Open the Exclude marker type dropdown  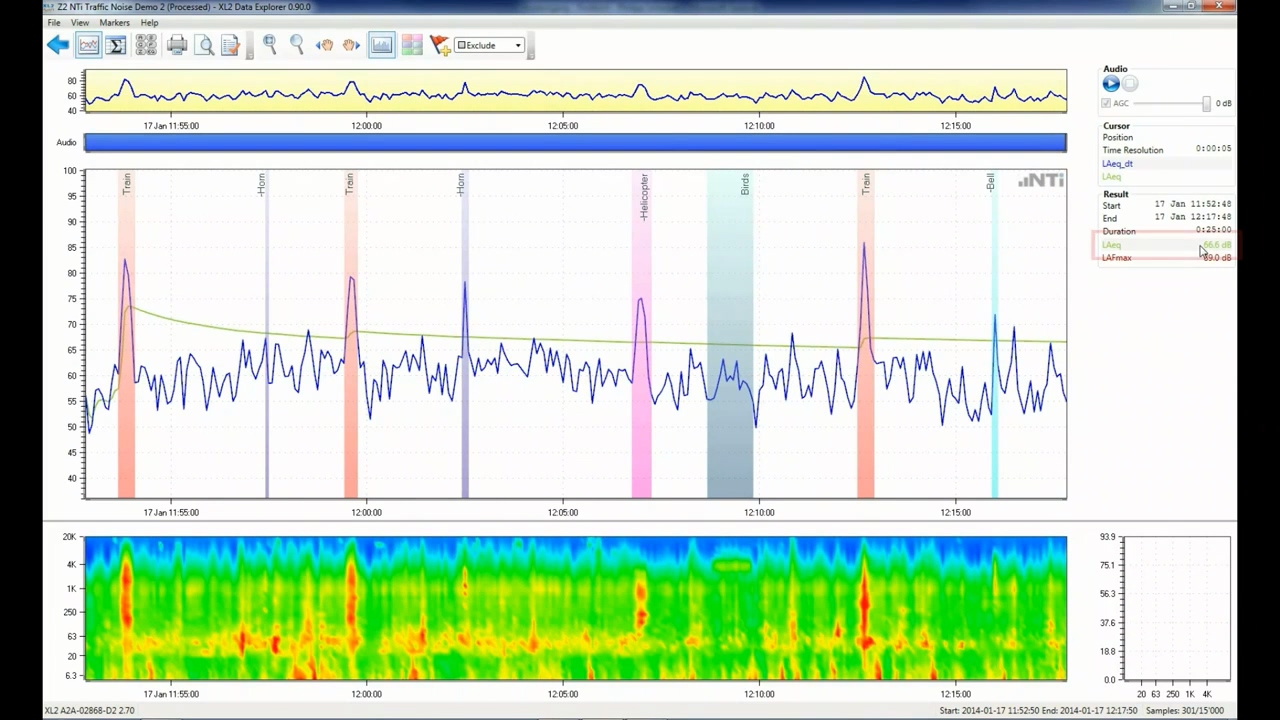tap(490, 45)
